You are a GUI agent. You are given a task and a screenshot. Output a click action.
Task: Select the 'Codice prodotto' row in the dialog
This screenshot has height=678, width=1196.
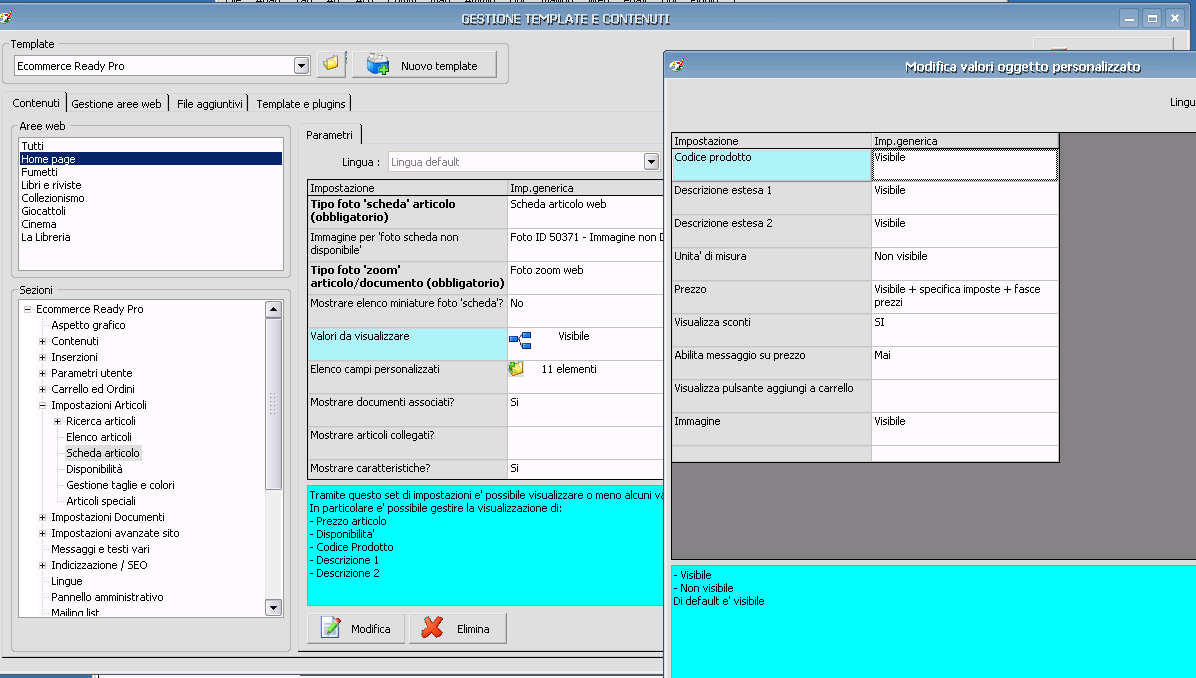pos(865,165)
